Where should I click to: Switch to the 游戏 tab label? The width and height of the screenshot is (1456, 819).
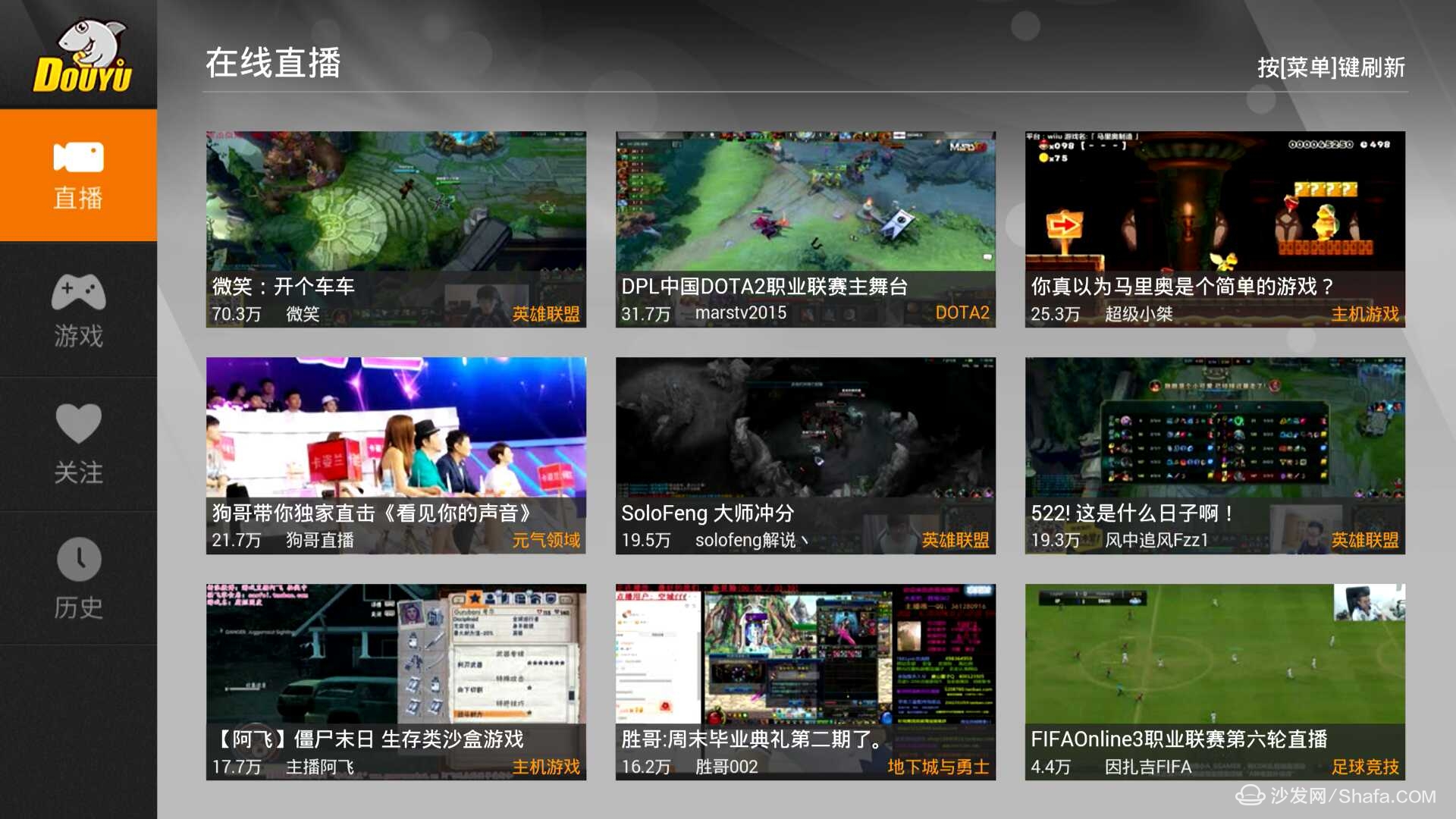78,336
